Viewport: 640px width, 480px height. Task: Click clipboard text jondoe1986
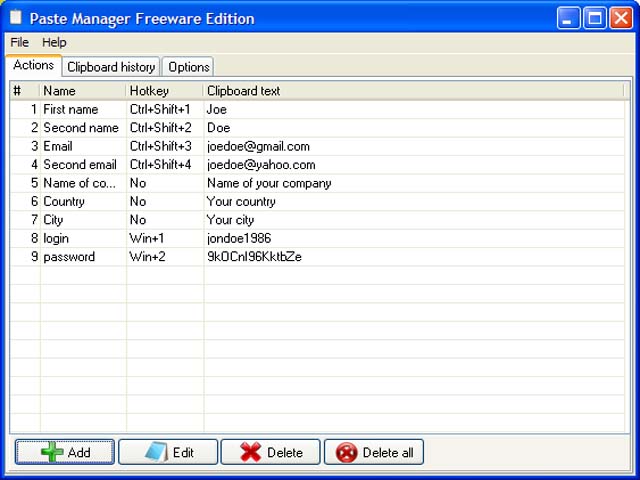pyautogui.click(x=239, y=238)
